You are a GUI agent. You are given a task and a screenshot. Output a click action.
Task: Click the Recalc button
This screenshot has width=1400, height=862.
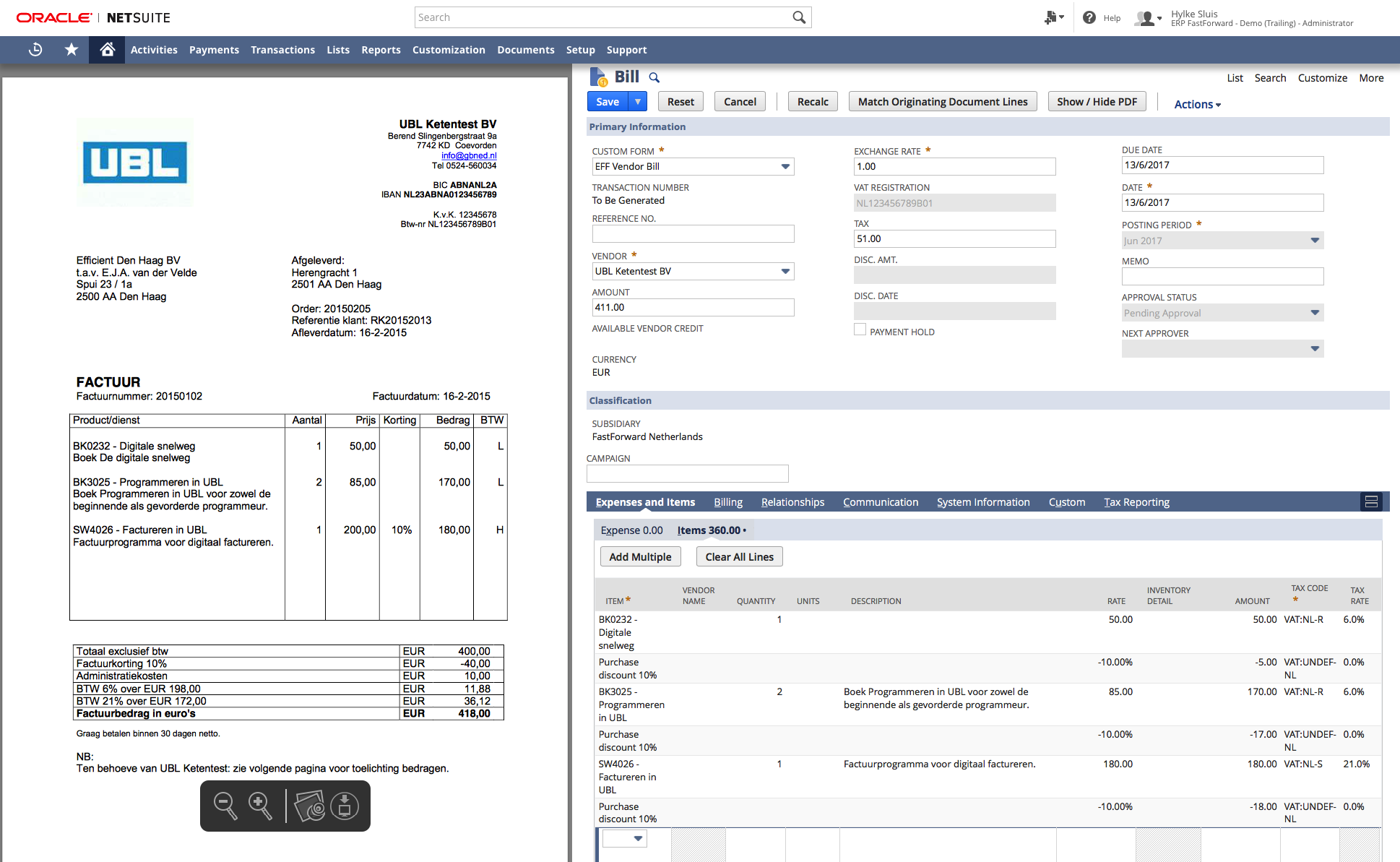tap(812, 101)
